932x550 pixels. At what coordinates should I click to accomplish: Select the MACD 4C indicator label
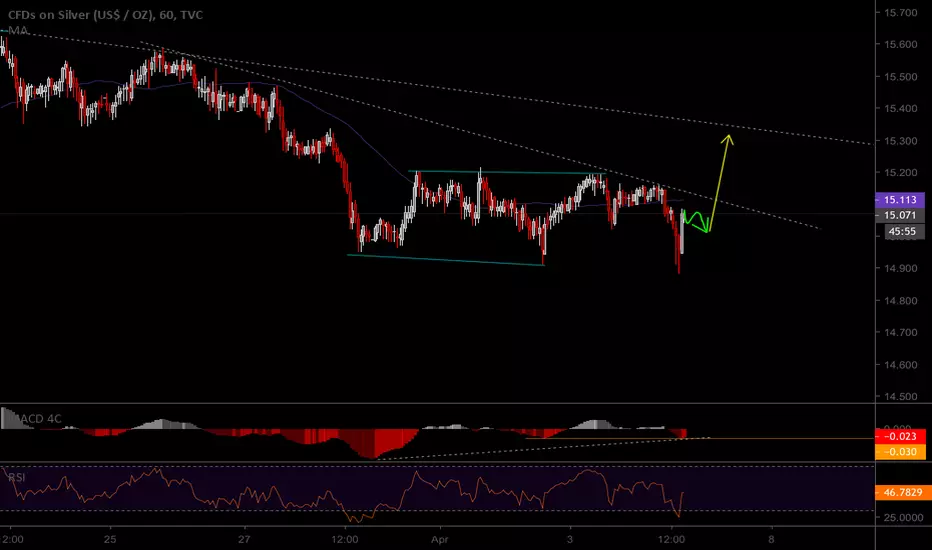coord(36,419)
